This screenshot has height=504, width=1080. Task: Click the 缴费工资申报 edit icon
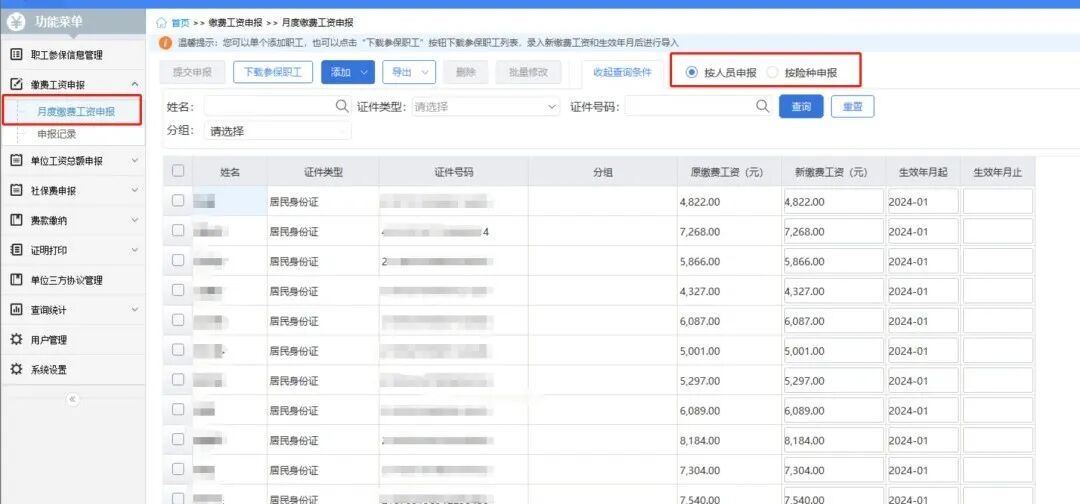(x=17, y=85)
